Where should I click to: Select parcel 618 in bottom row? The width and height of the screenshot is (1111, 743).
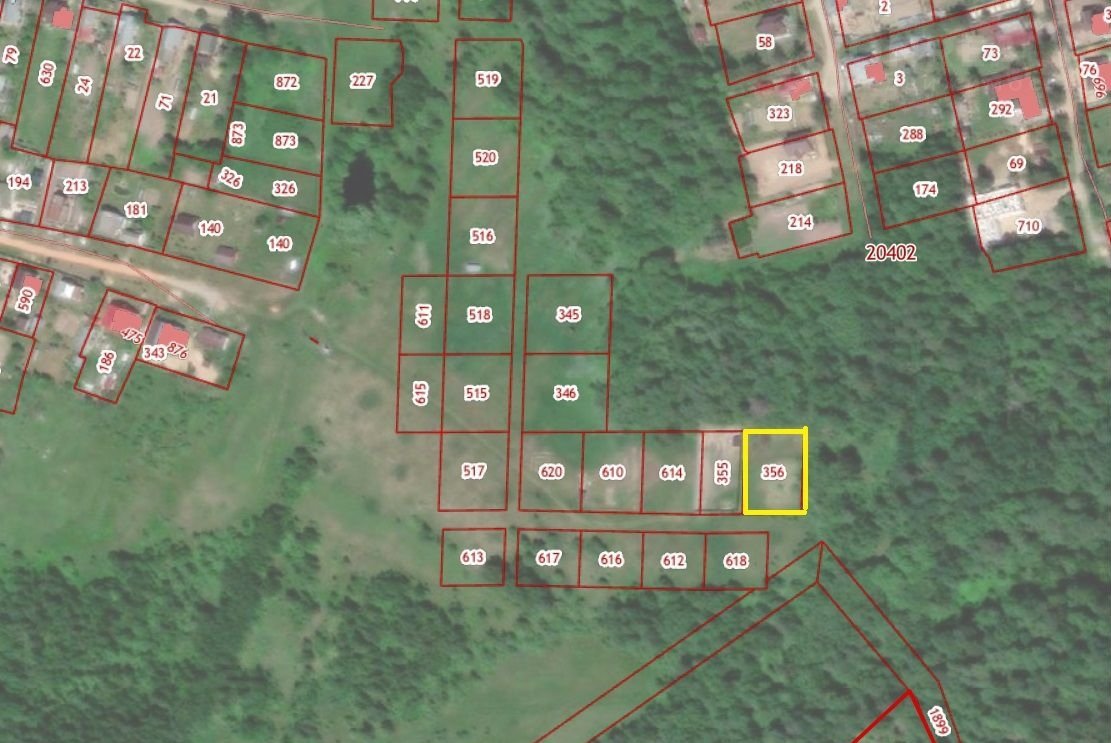[x=735, y=561]
